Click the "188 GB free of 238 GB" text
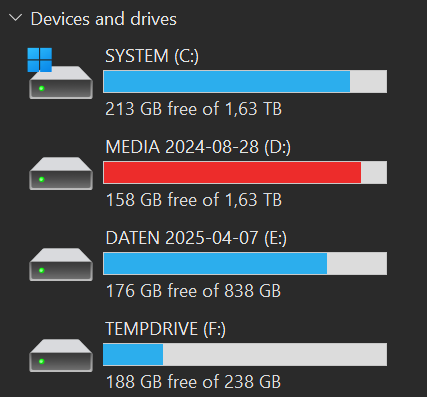This screenshot has width=427, height=397. tap(193, 382)
